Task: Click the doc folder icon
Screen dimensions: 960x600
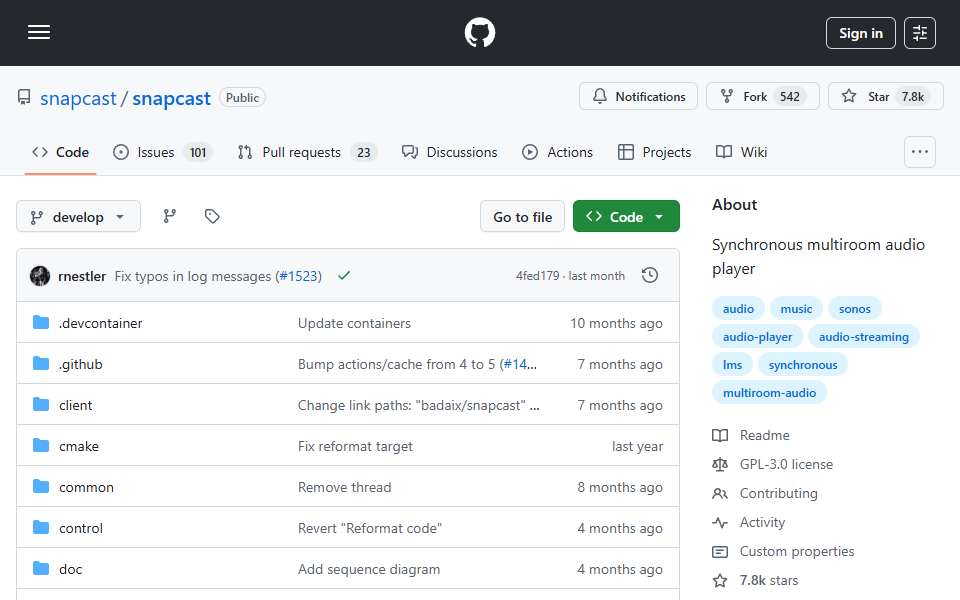Action: [40, 569]
